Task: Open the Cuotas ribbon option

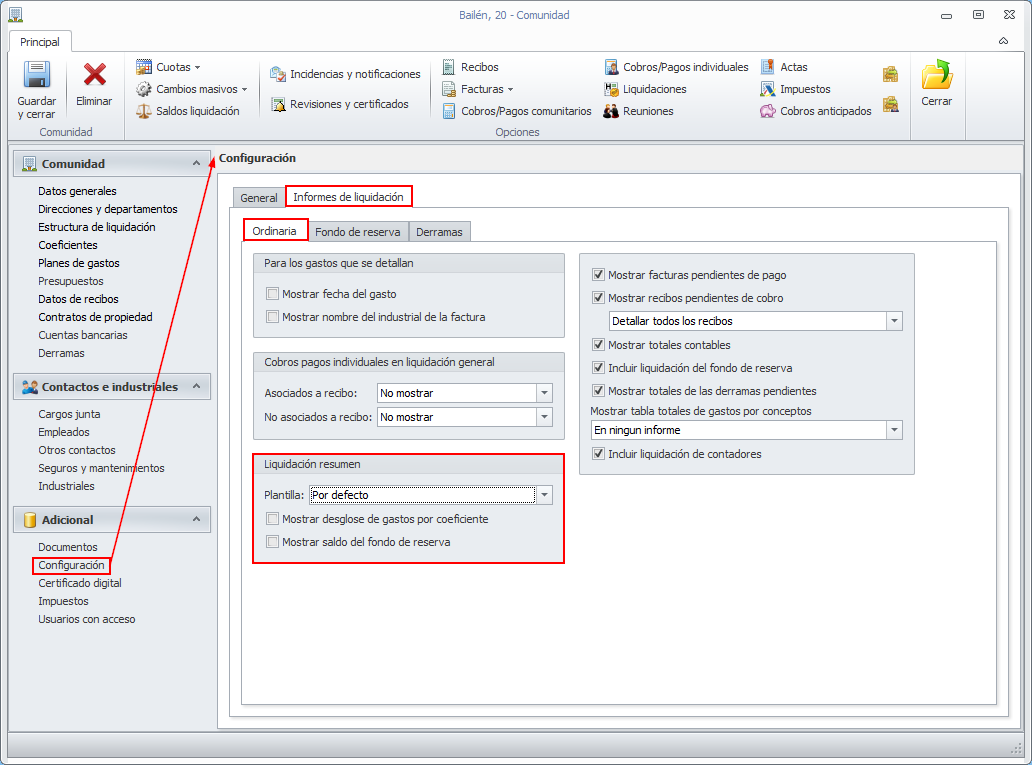Action: [168, 67]
